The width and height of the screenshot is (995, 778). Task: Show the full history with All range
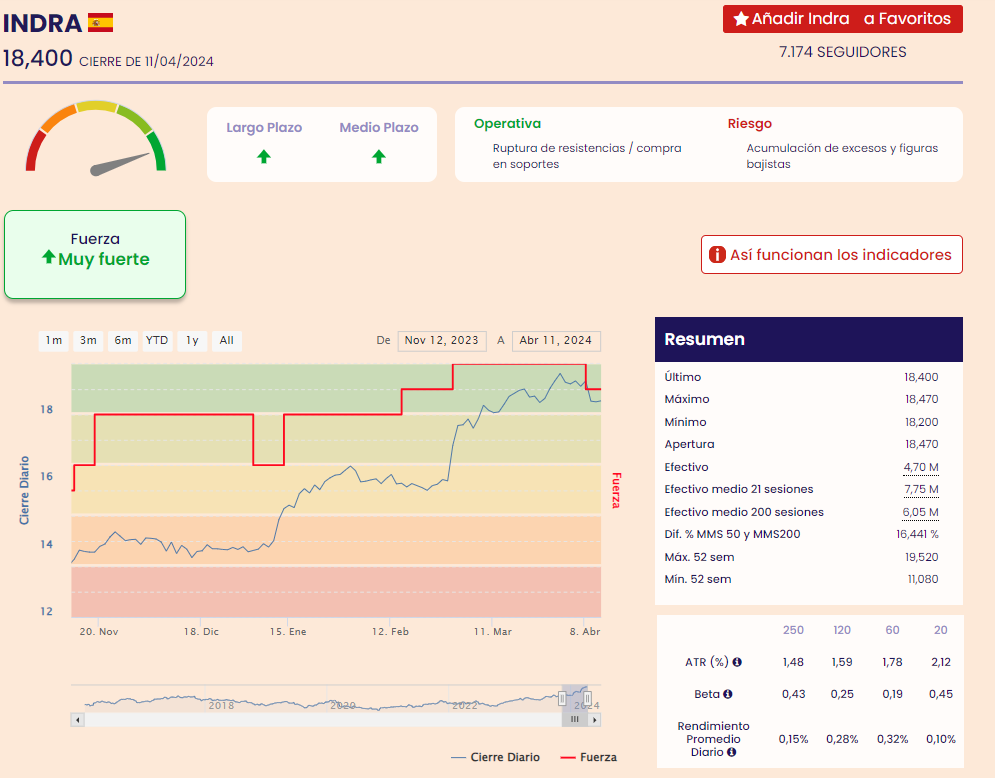point(227,341)
